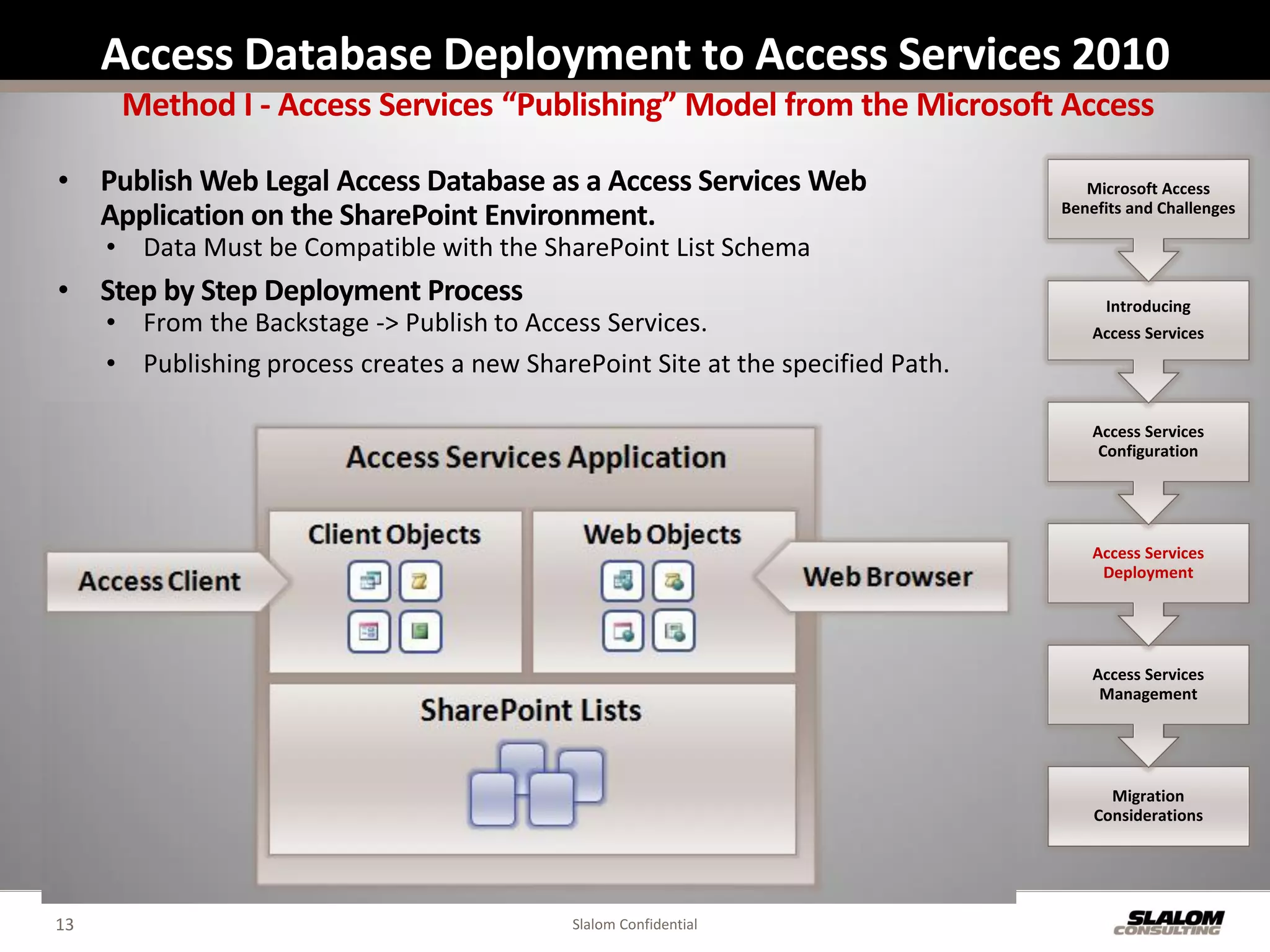1270x952 pixels.
Task: Click the From the Backstage sub-bullet
Action: tap(425, 323)
